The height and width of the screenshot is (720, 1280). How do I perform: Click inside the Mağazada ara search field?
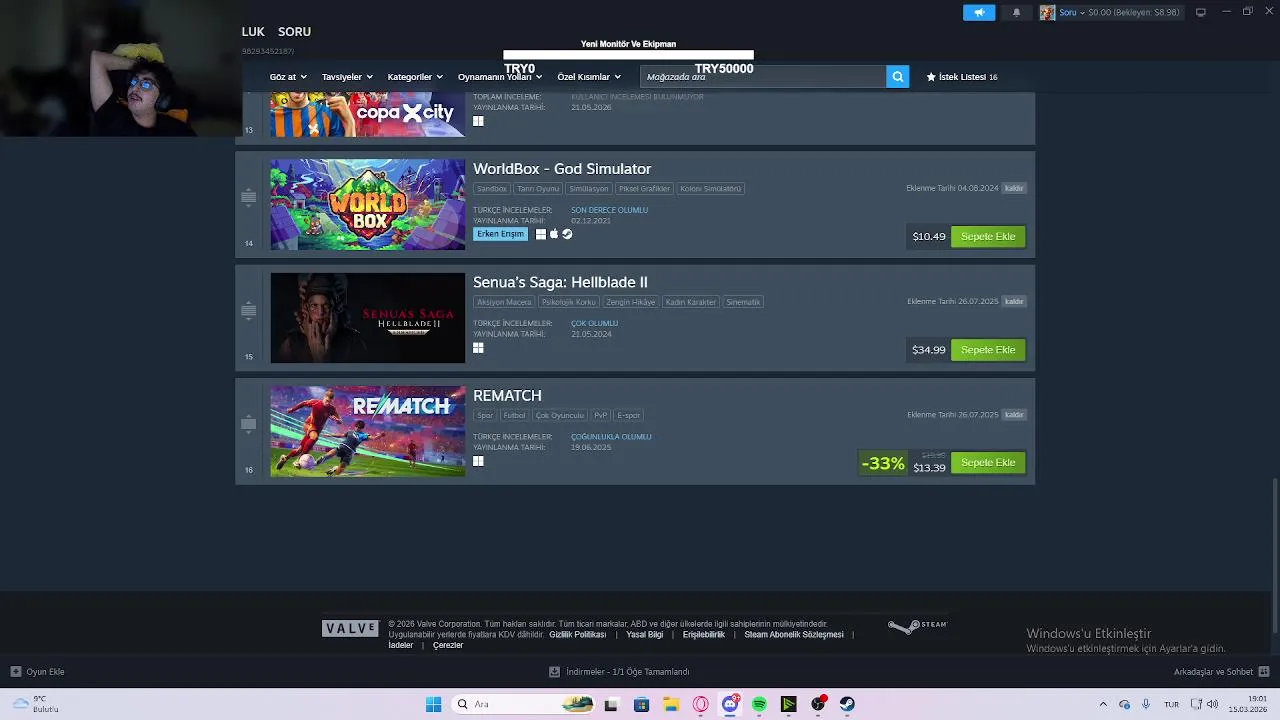pos(763,76)
